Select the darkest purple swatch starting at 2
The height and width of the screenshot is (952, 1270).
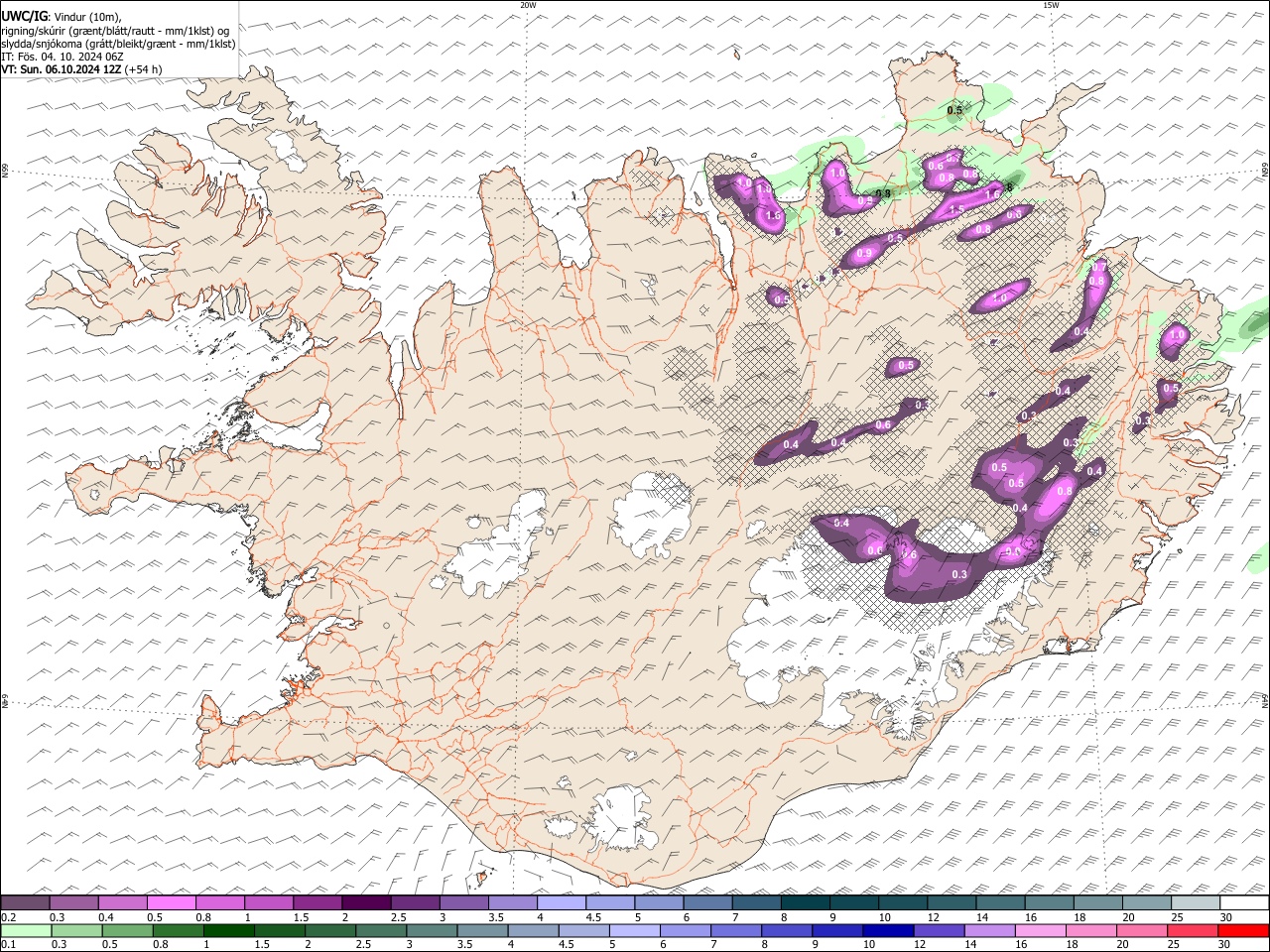tap(366, 903)
